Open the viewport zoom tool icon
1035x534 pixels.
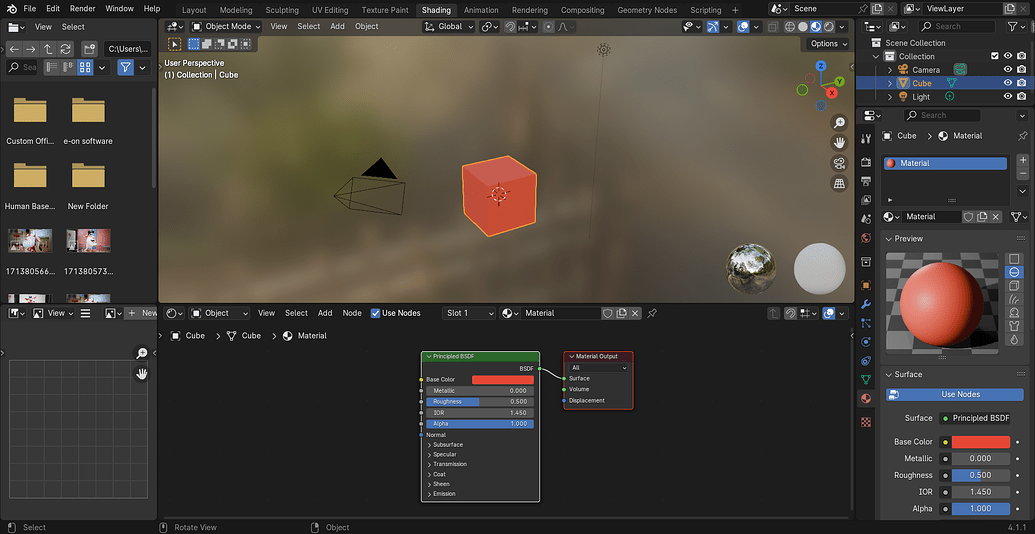[x=840, y=123]
